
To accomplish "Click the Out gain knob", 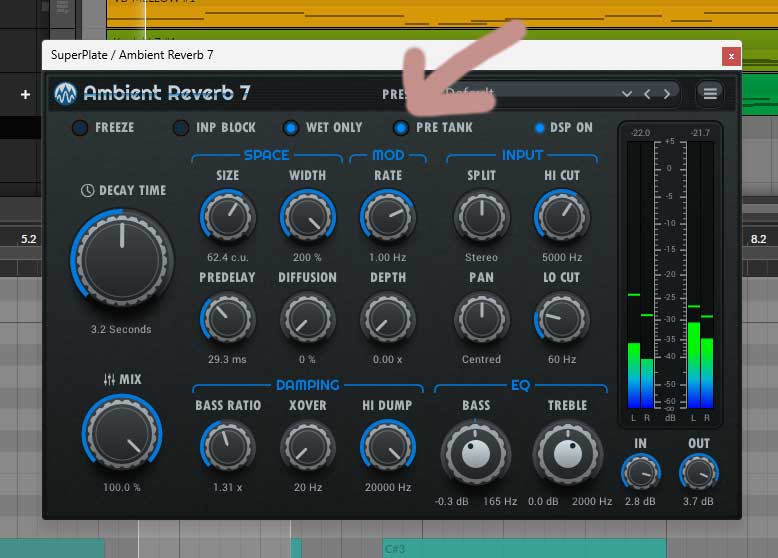I will (x=699, y=472).
